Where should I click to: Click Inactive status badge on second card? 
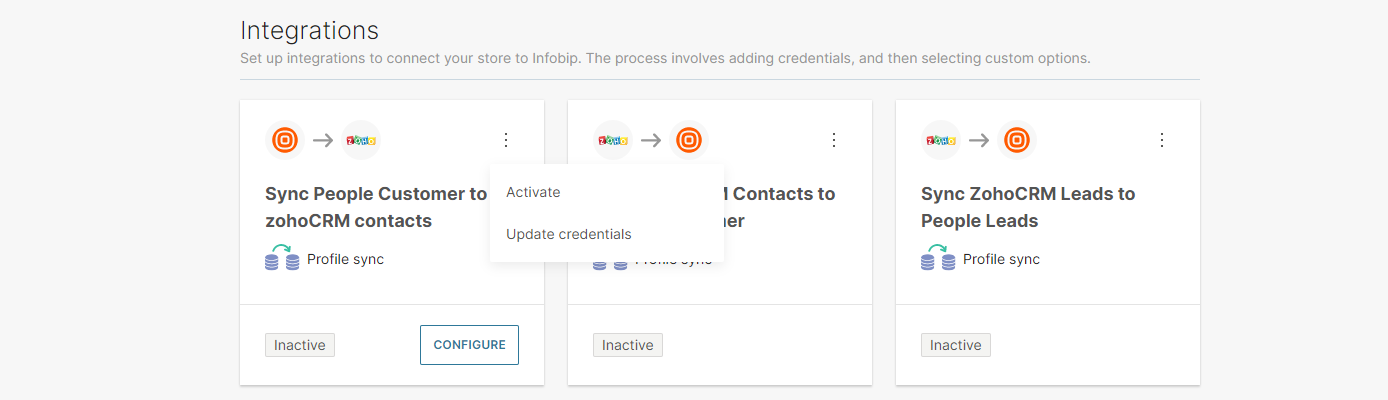[628, 345]
